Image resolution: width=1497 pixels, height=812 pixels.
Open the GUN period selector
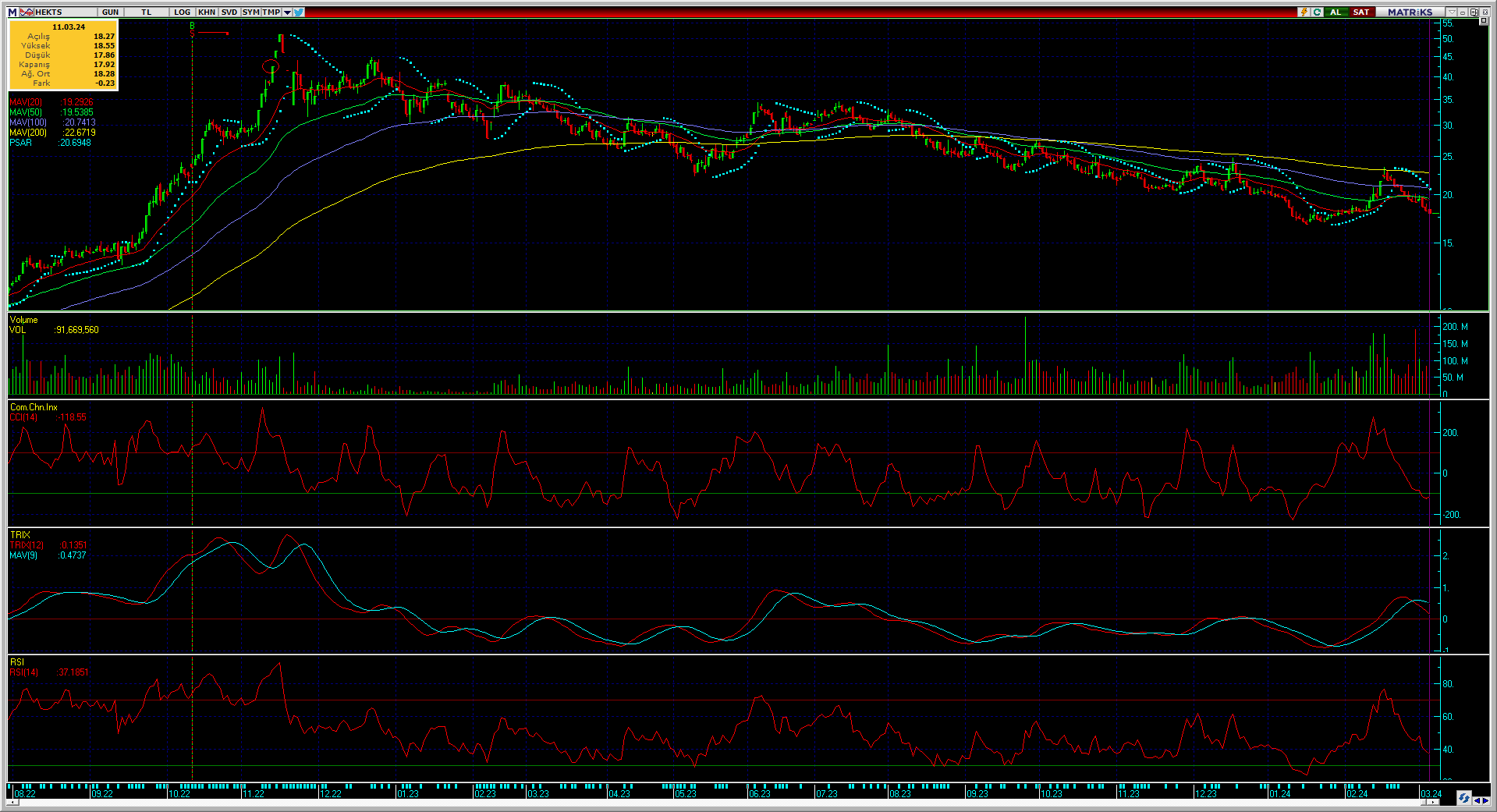(x=111, y=12)
